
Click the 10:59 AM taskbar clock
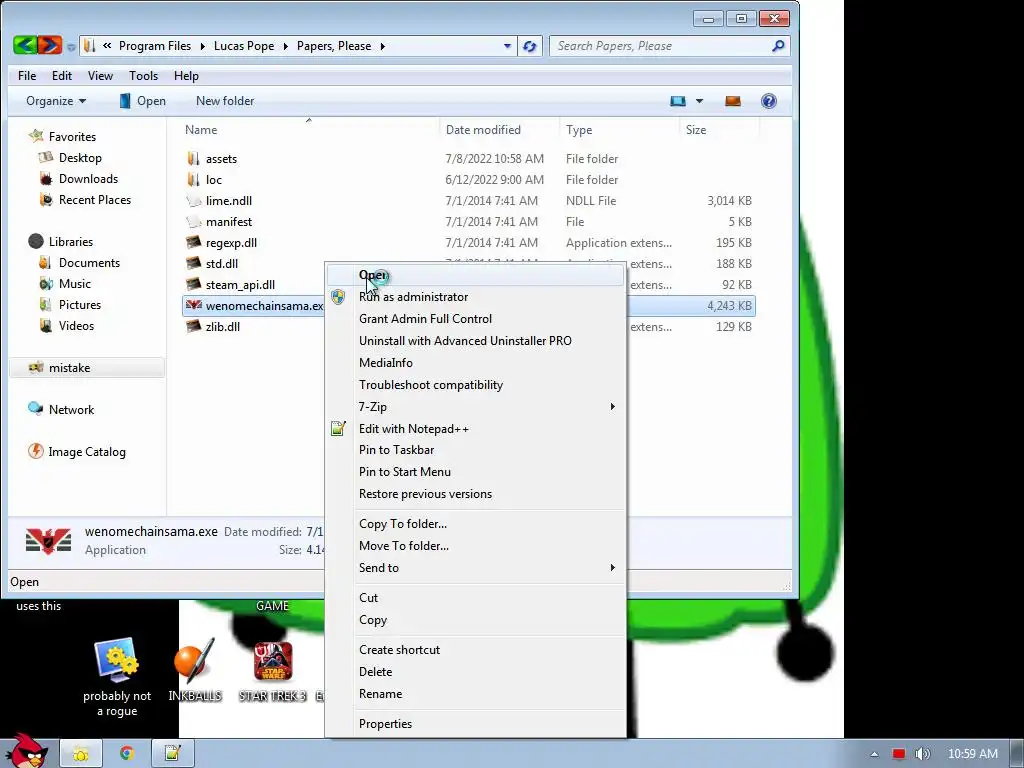[972, 754]
